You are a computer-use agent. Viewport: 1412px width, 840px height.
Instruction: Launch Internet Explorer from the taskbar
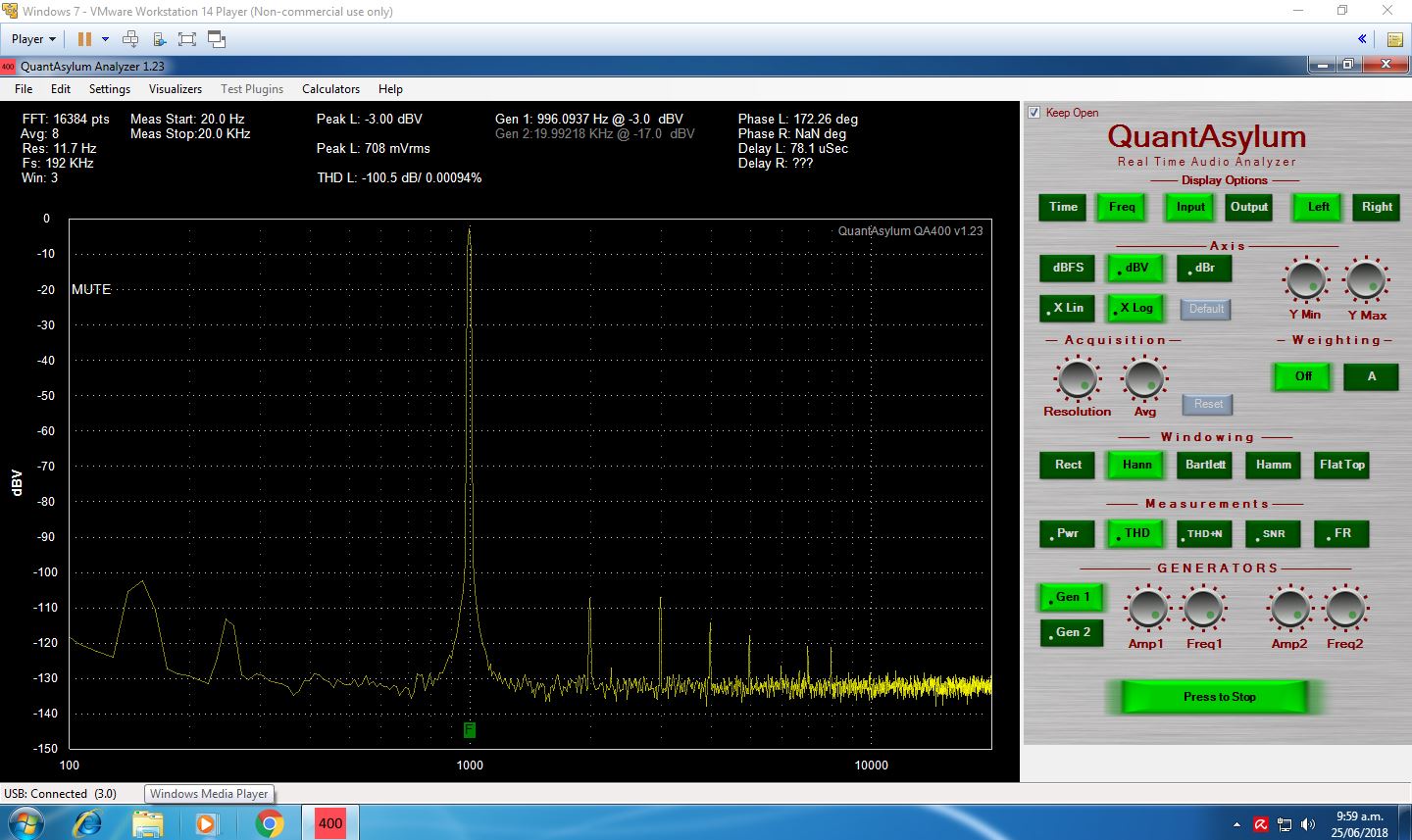[x=87, y=823]
